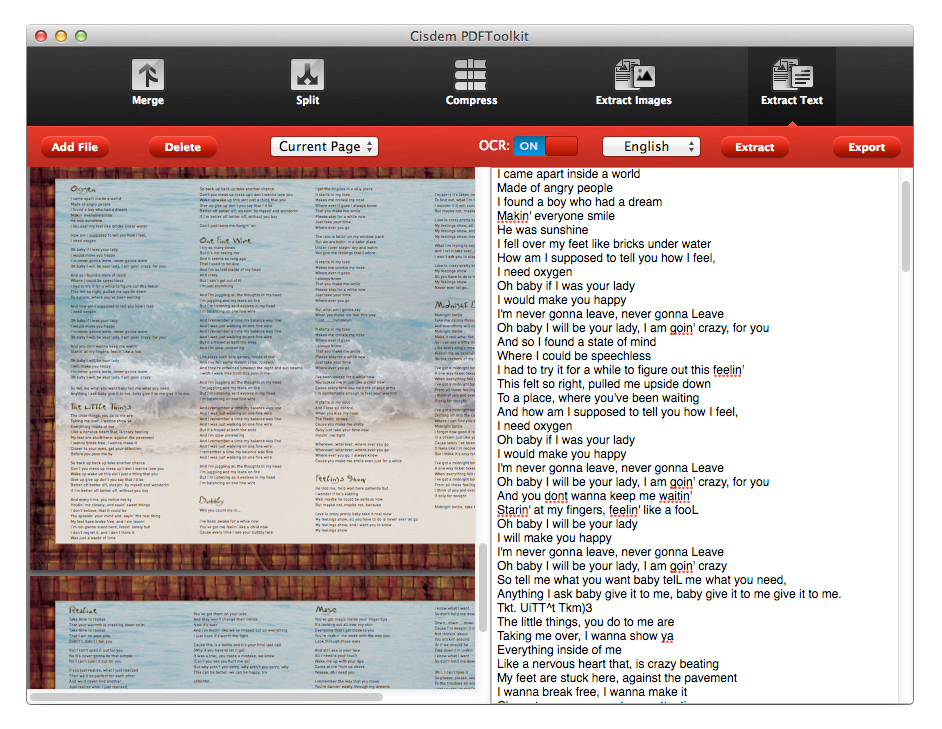Select the Split tool

point(307,82)
